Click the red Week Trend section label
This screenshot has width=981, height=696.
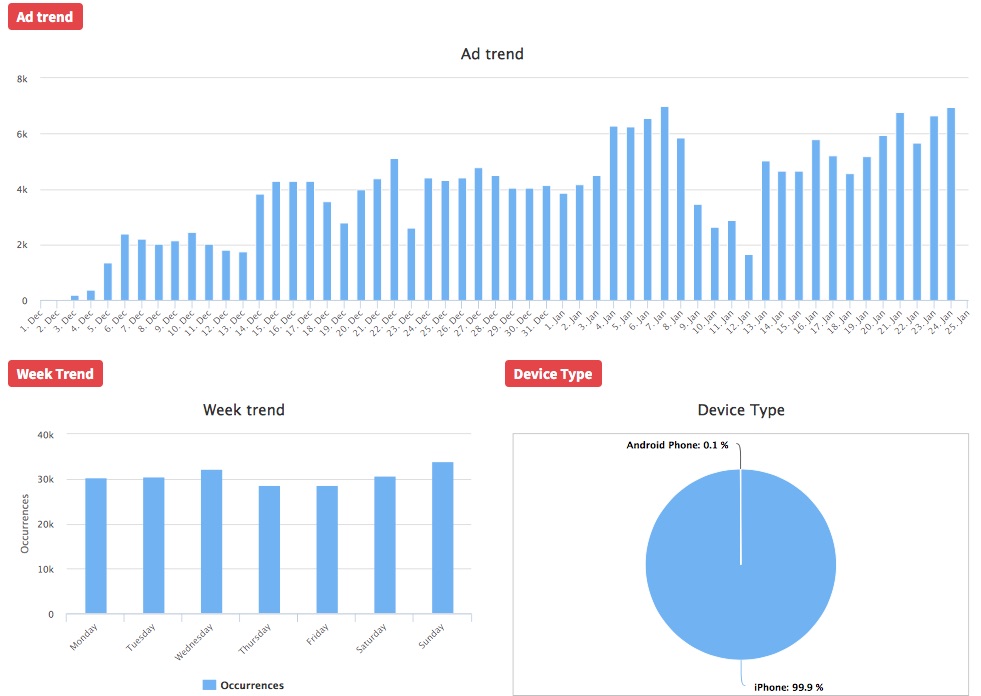[55, 374]
